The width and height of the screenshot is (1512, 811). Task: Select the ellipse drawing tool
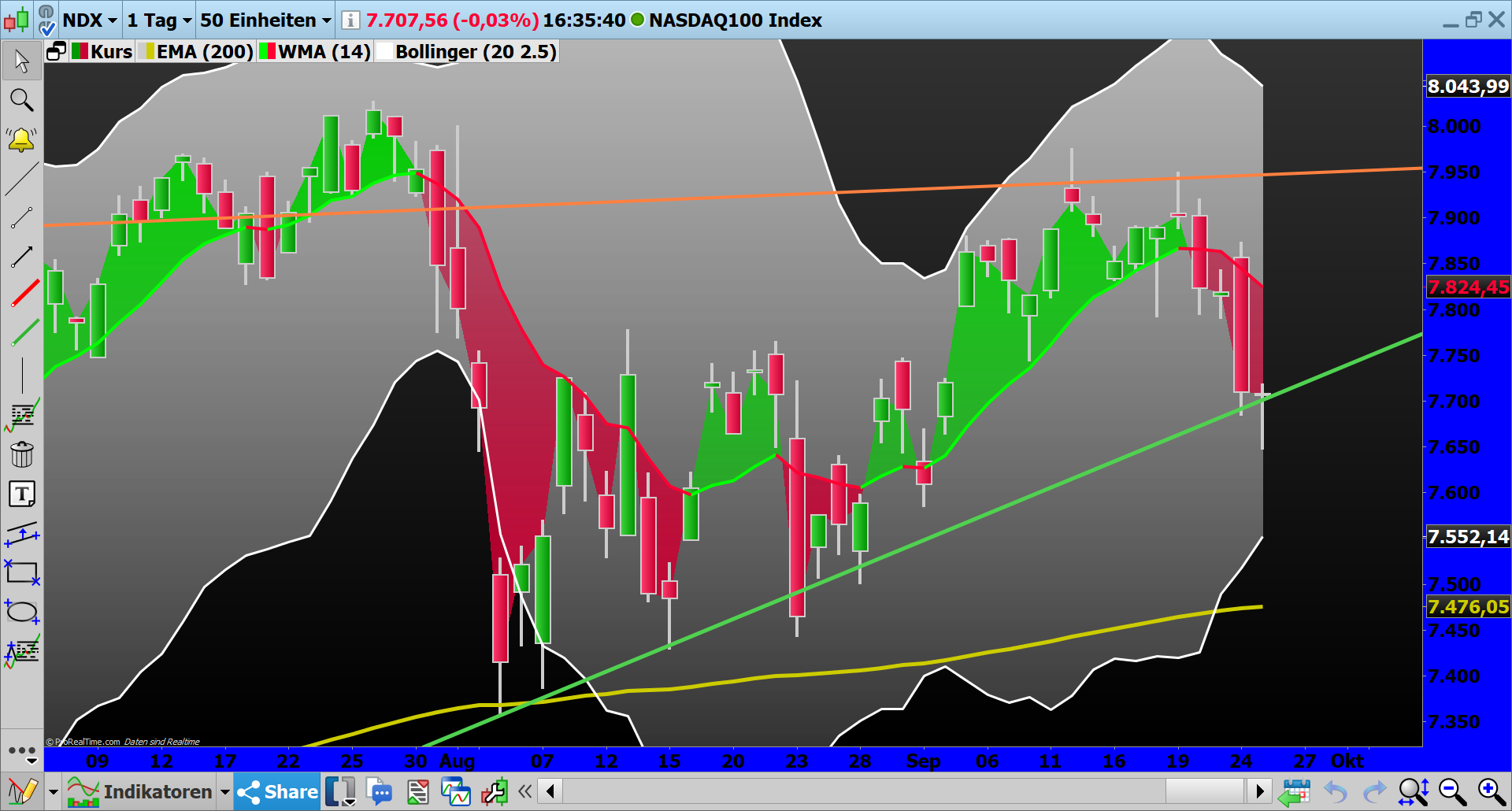22,612
